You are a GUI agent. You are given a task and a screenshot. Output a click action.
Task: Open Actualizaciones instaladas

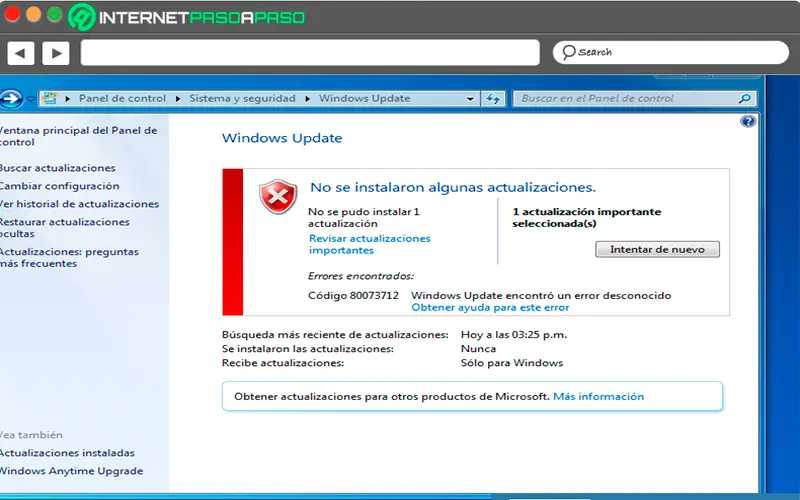coord(67,453)
